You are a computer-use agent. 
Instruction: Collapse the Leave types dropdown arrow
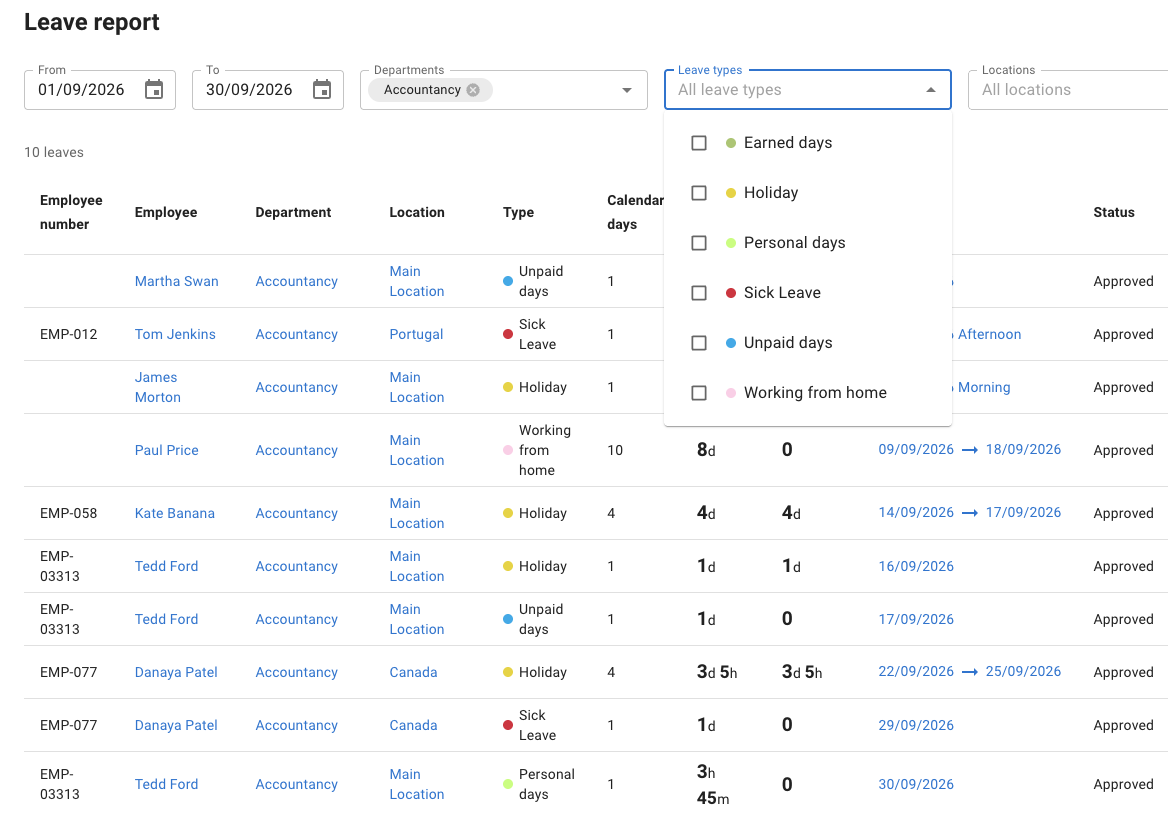click(x=930, y=90)
